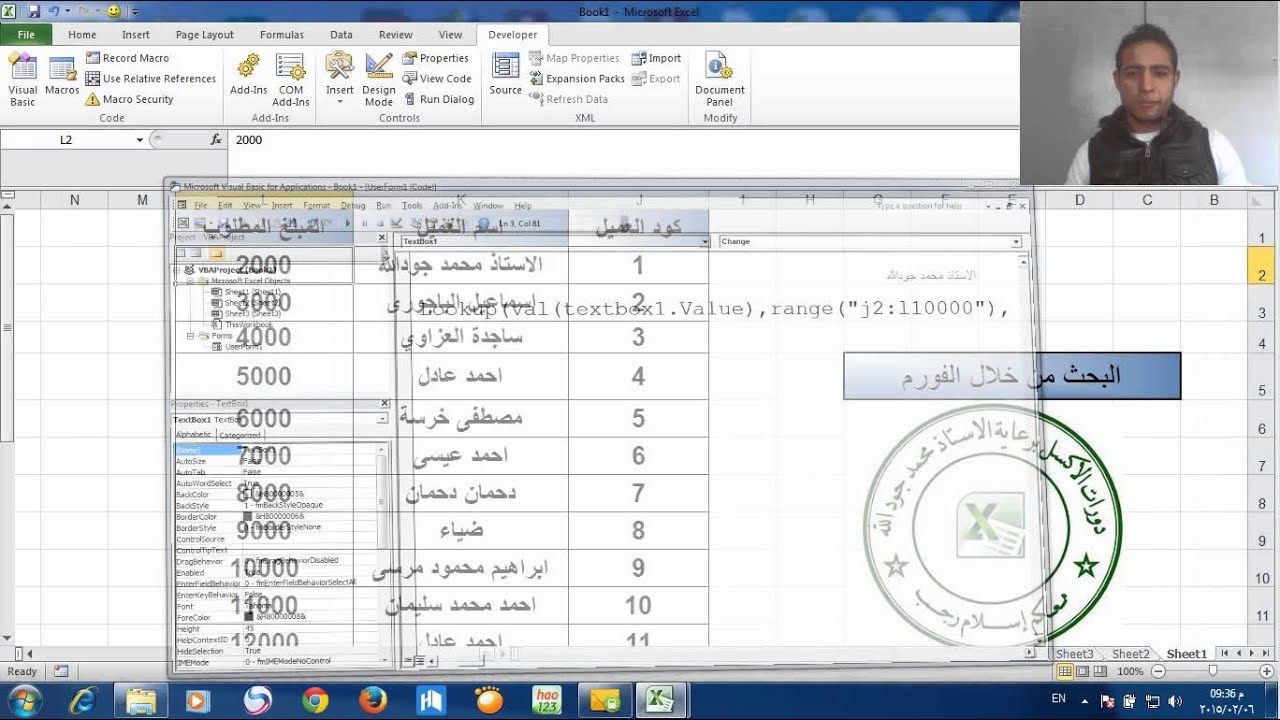Open the Document Panel
This screenshot has width=1280, height=720.
point(720,80)
